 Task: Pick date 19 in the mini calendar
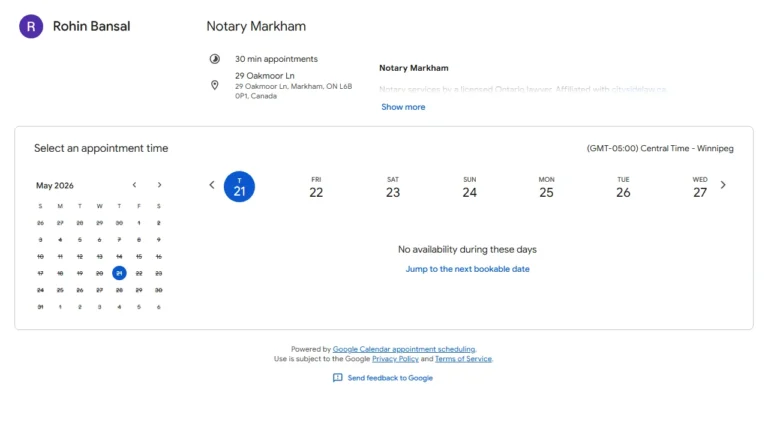tap(80, 273)
